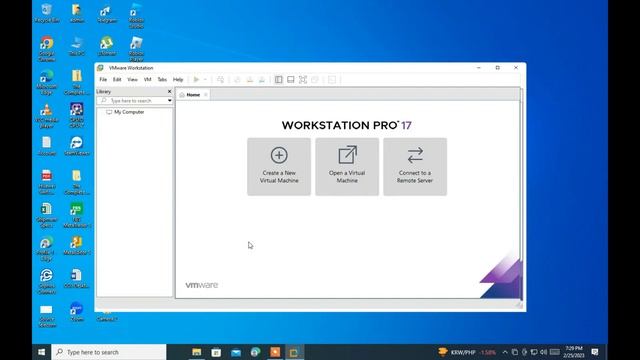This screenshot has height=360, width=640.
Task: Open Recycle Bin on the desktop
Action: click(x=47, y=13)
